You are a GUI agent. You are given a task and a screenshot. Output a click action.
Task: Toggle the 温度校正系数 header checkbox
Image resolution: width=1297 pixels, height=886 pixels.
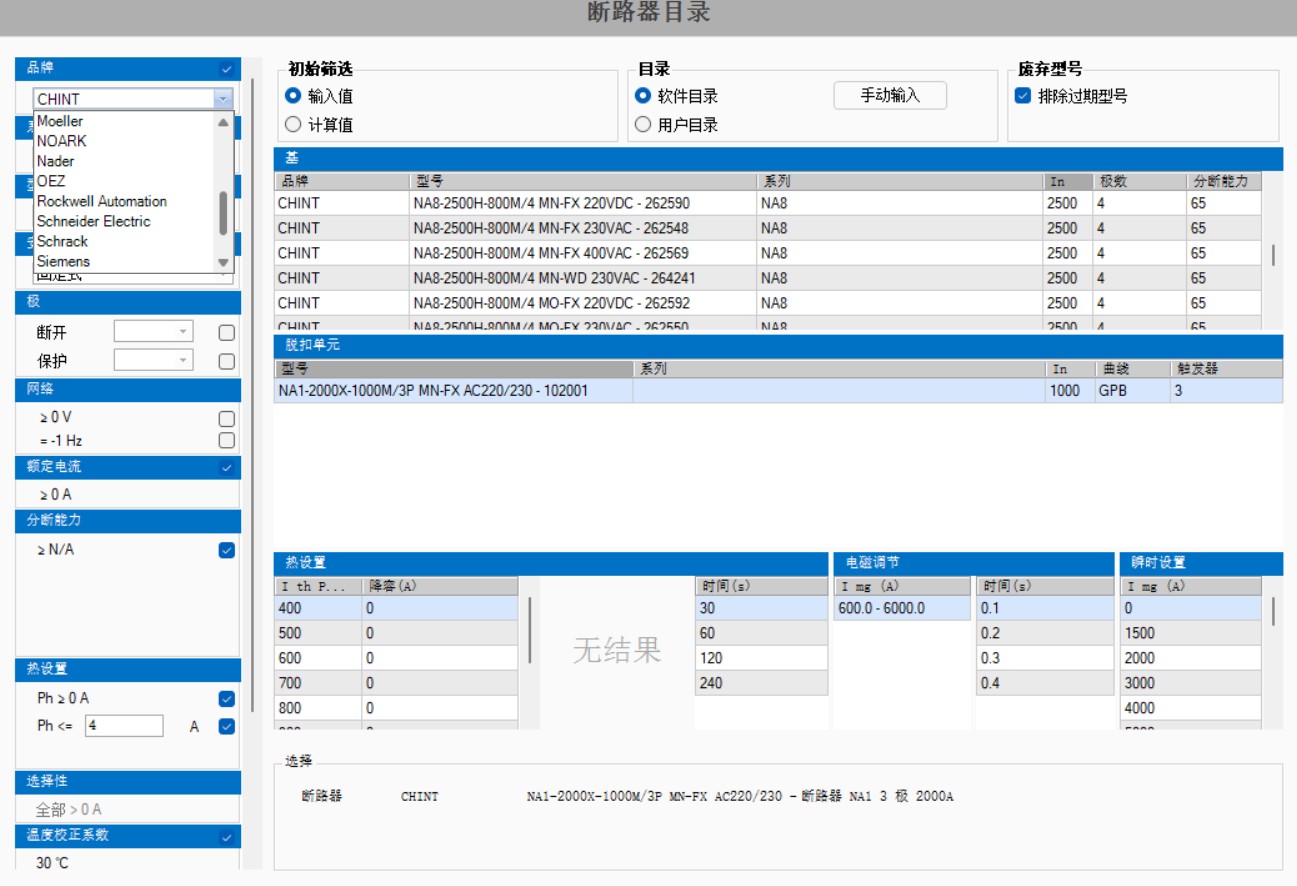(x=227, y=836)
